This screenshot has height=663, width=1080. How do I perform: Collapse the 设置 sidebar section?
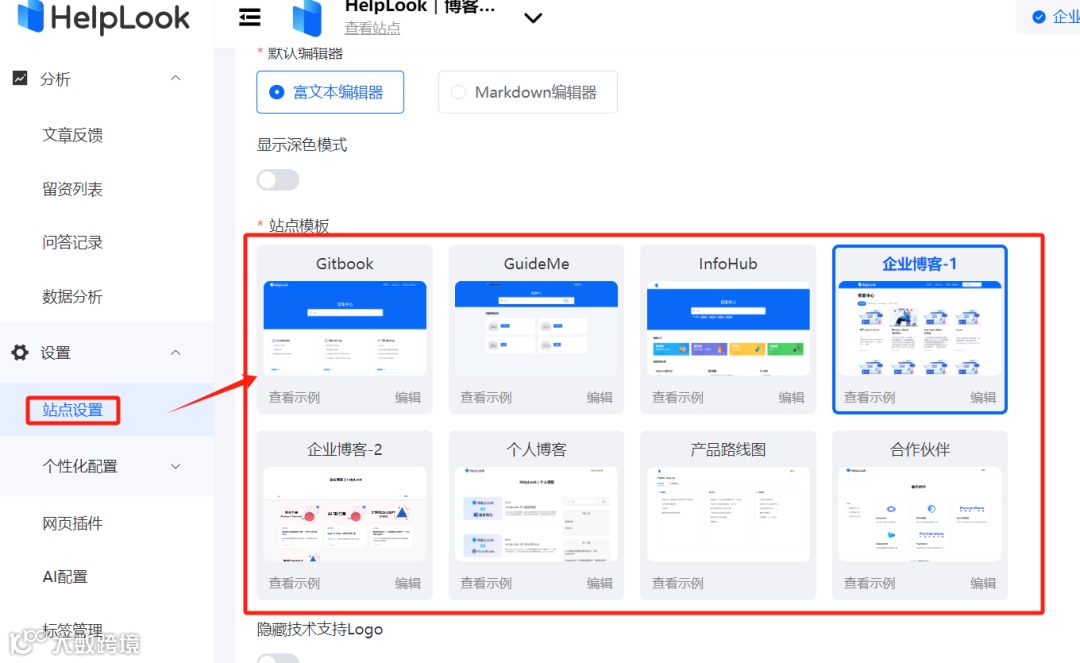tap(175, 352)
